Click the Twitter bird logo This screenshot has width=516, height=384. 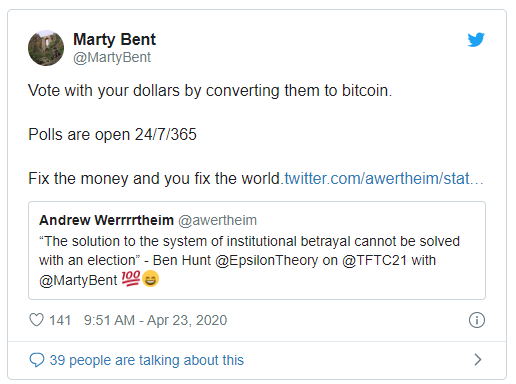(x=476, y=40)
